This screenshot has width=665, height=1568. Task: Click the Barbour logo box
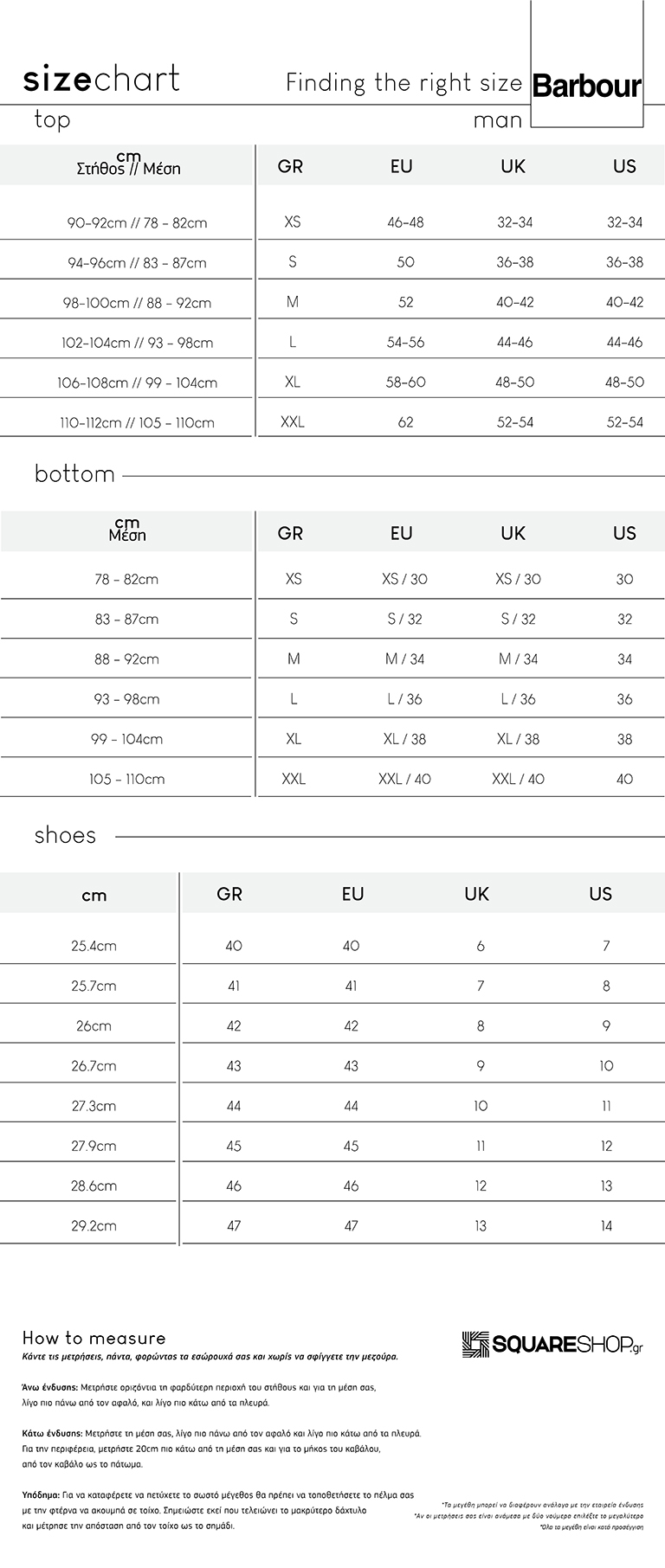click(586, 64)
